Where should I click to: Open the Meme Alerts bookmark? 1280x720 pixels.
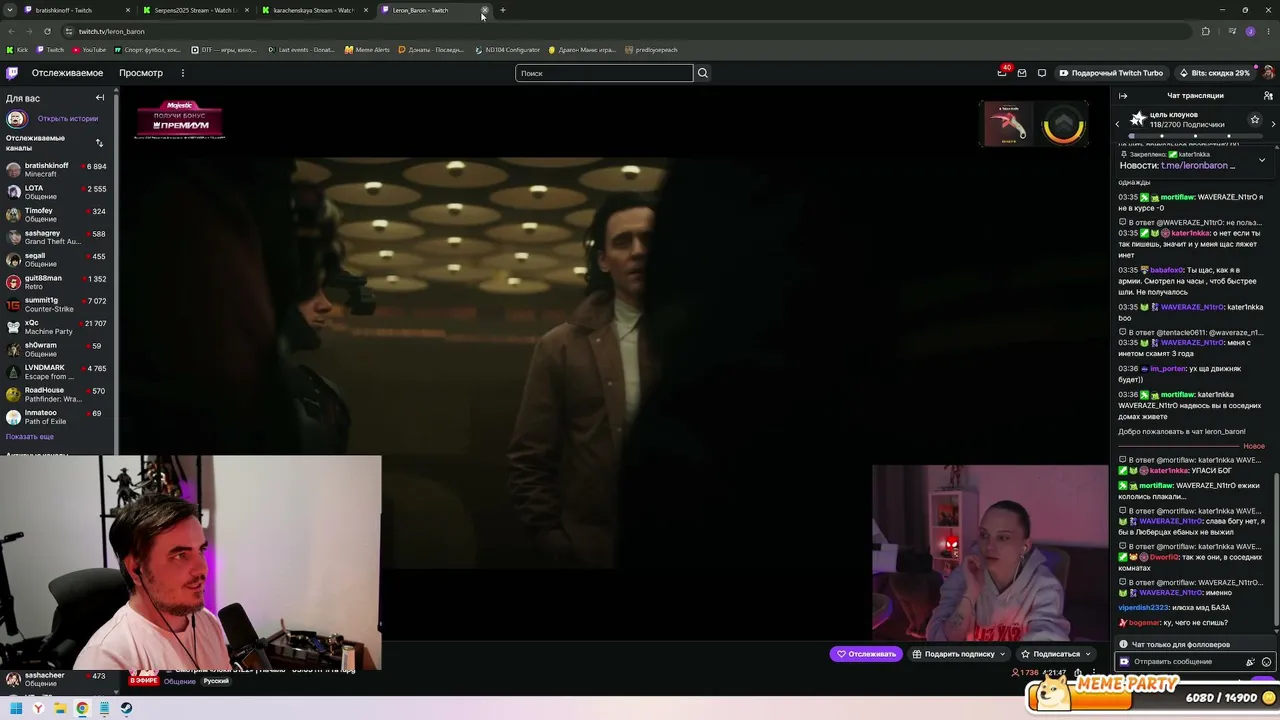[x=367, y=50]
